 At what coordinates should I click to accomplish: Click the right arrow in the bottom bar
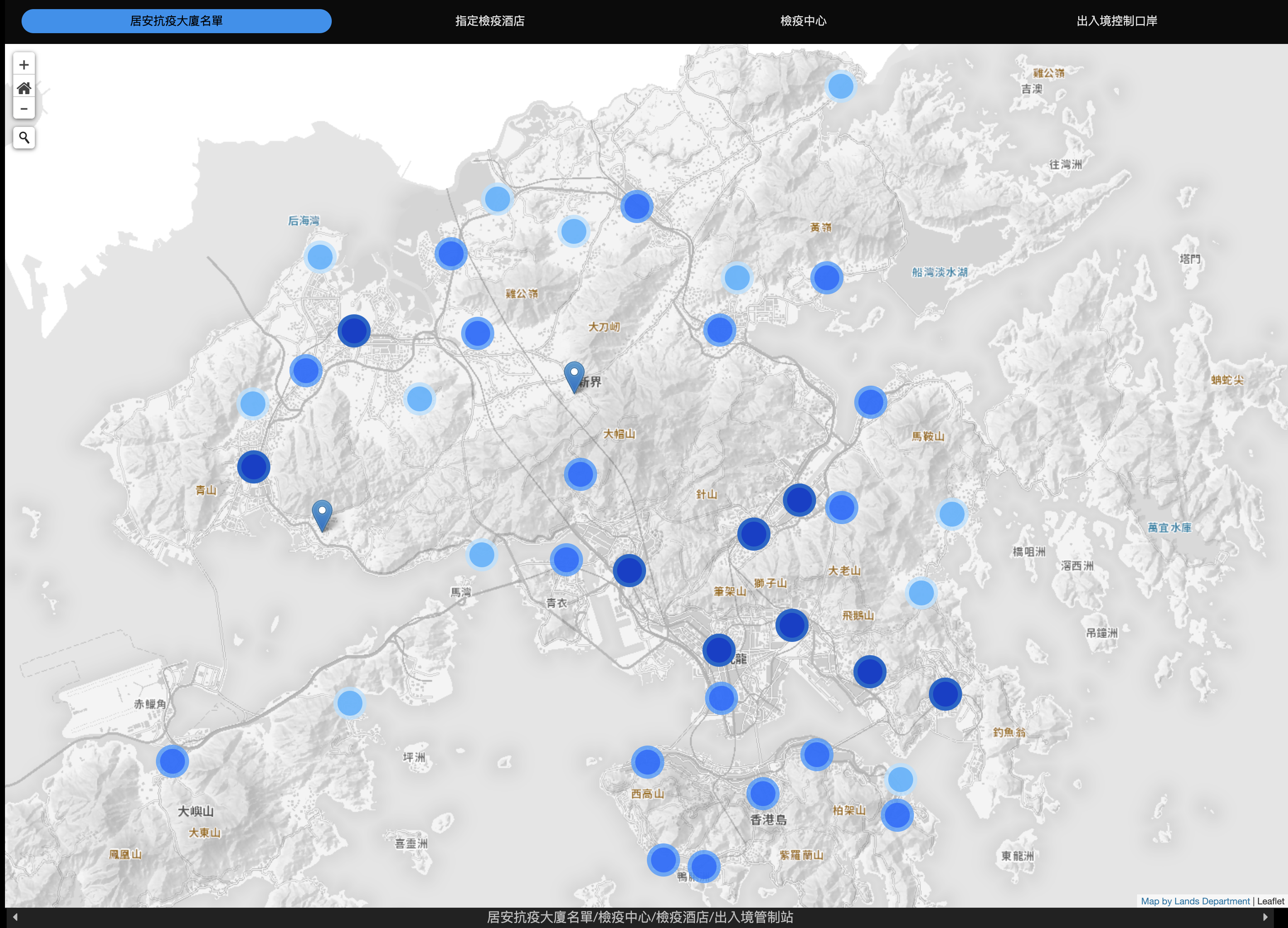point(1265,917)
